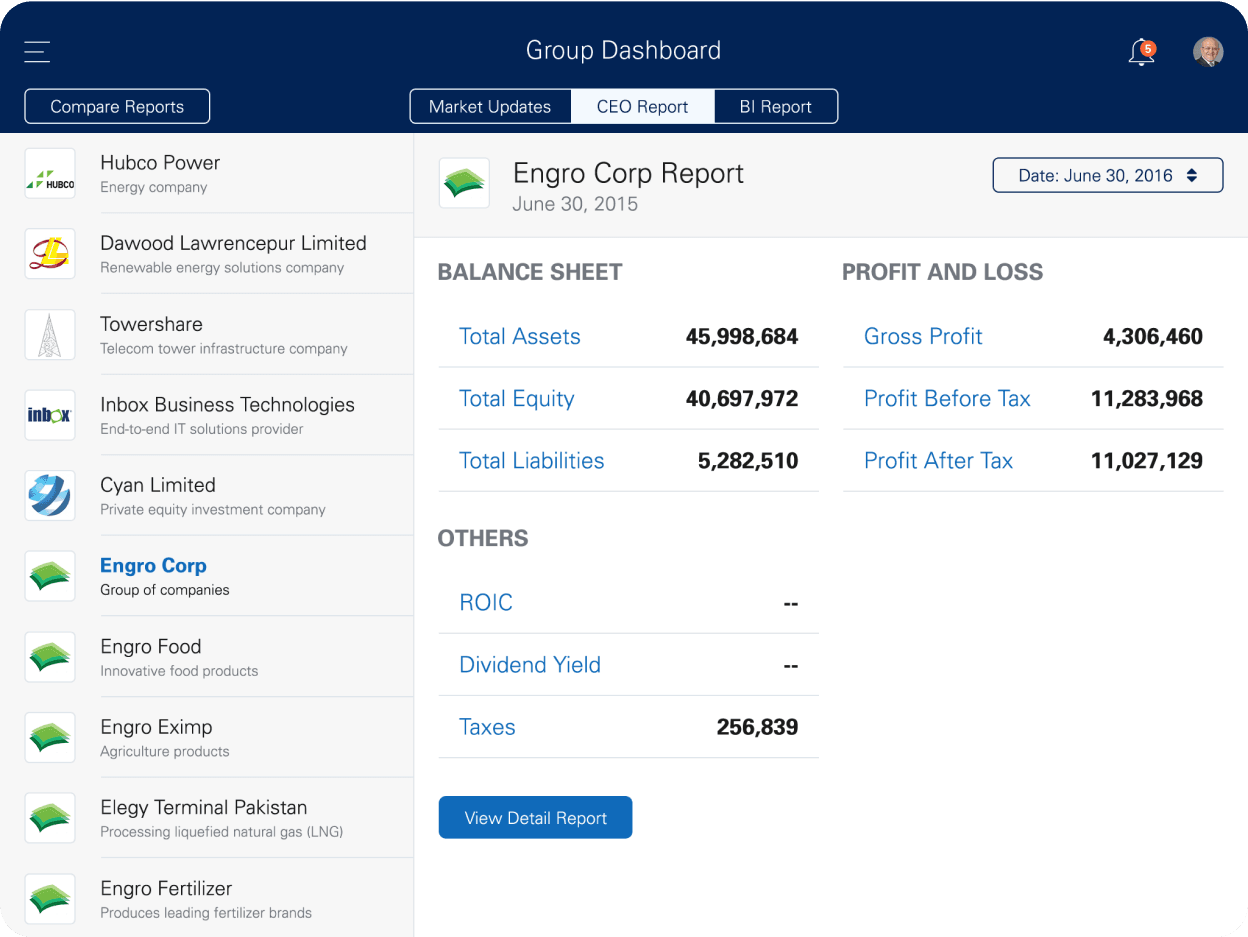Click the Profit After Tax value 11,027,129
Image resolution: width=1248 pixels, height=937 pixels.
pyautogui.click(x=1147, y=461)
